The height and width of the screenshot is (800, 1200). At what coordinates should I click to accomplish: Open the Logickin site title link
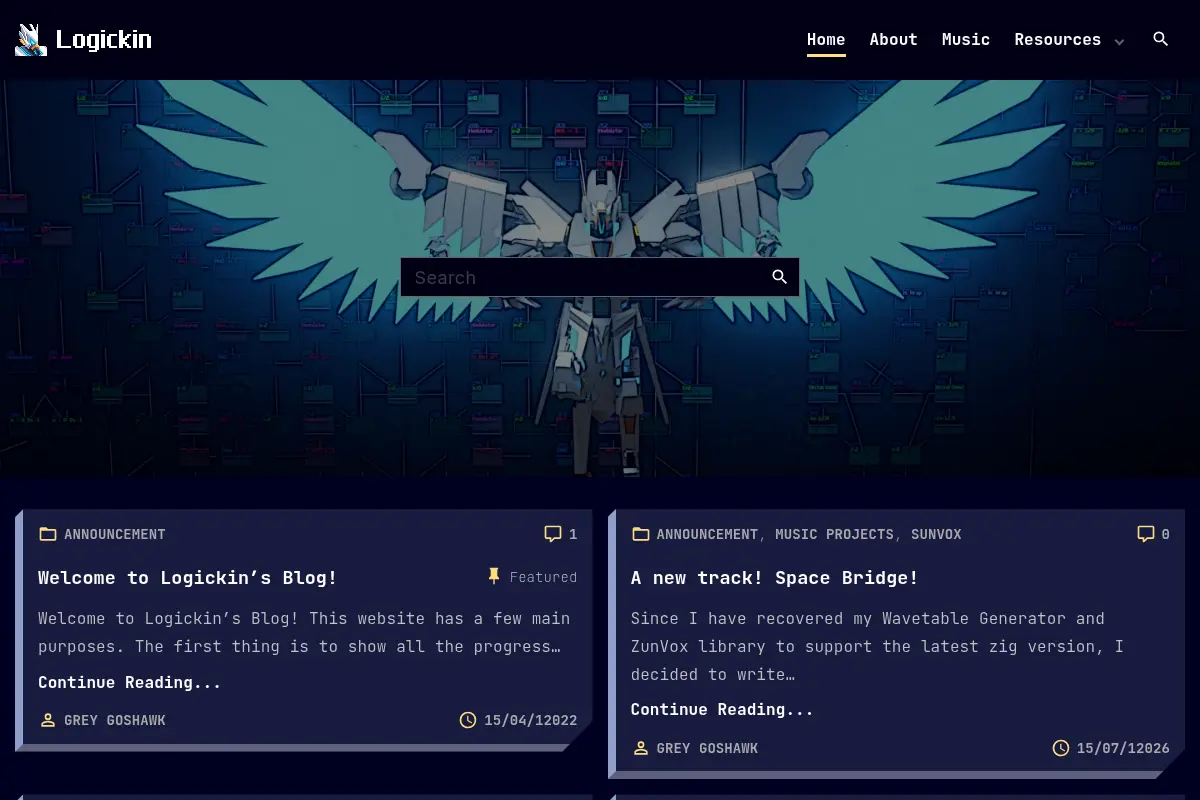click(104, 40)
